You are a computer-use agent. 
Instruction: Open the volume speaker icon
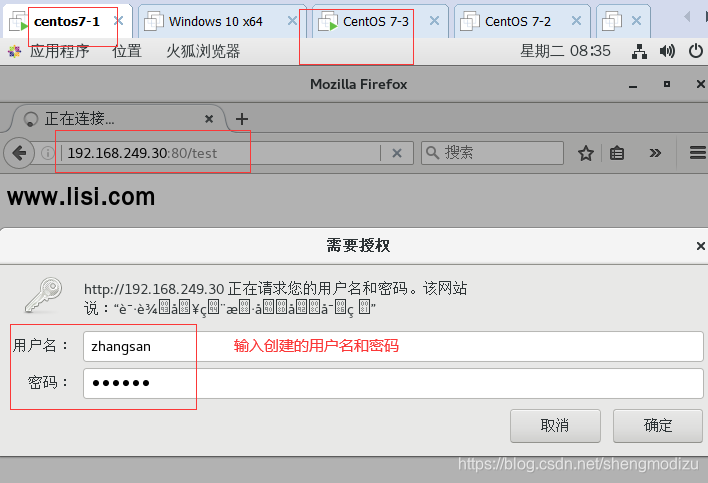pyautogui.click(x=667, y=51)
